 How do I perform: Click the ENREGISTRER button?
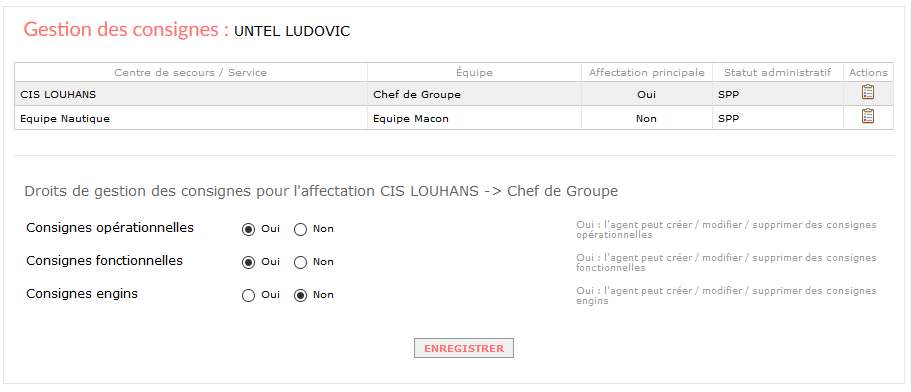(x=464, y=348)
